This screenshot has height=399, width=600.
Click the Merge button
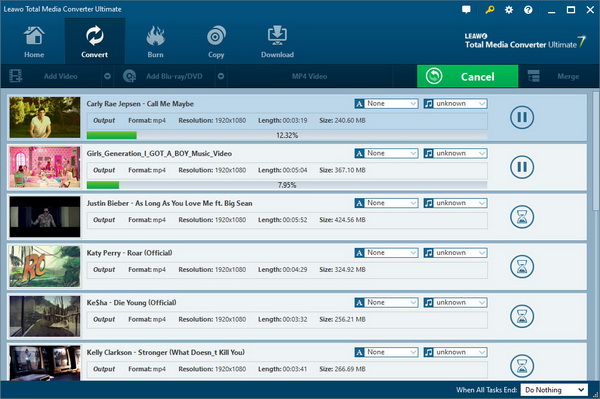[554, 76]
